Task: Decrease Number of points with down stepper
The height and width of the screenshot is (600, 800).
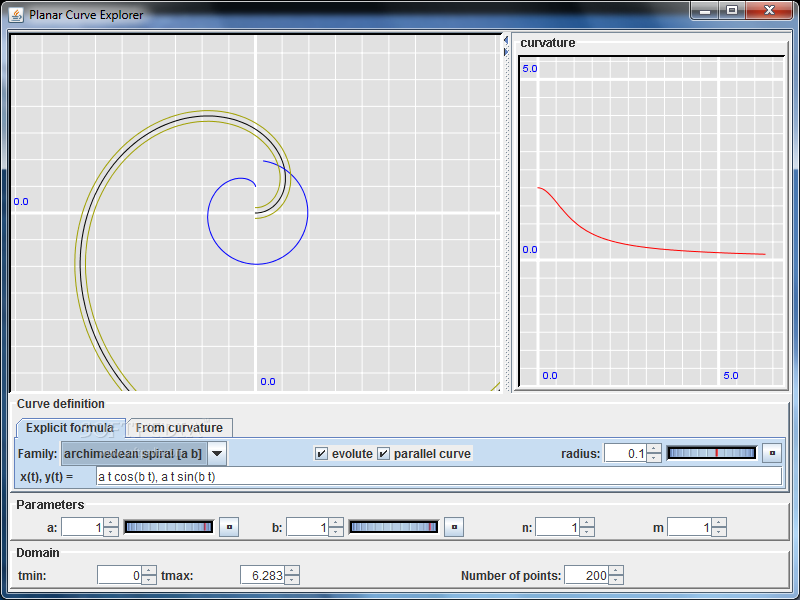Action: [x=616, y=580]
